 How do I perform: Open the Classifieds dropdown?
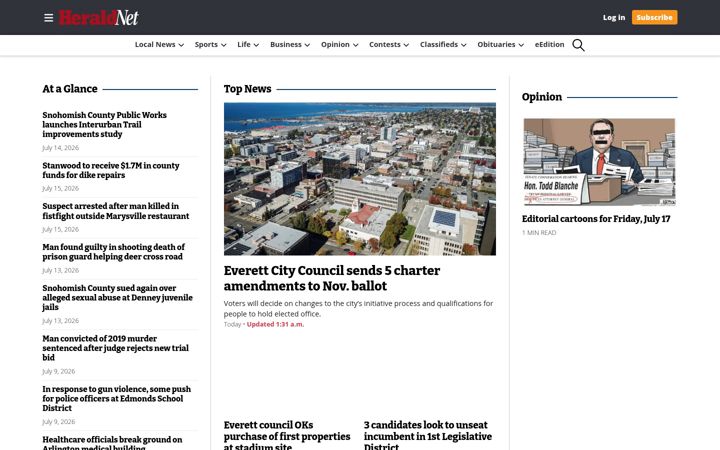[443, 45]
